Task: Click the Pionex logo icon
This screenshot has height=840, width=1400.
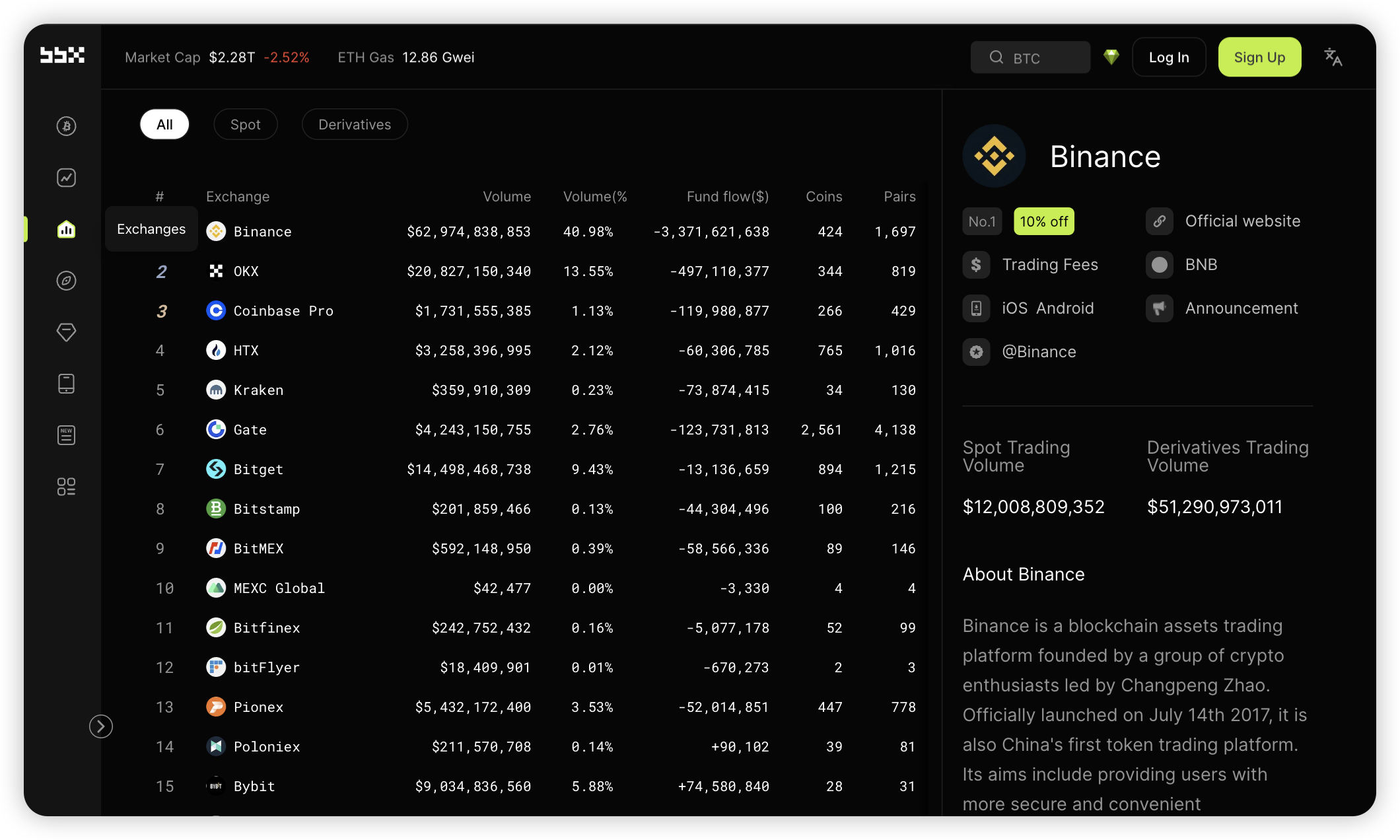Action: click(216, 707)
